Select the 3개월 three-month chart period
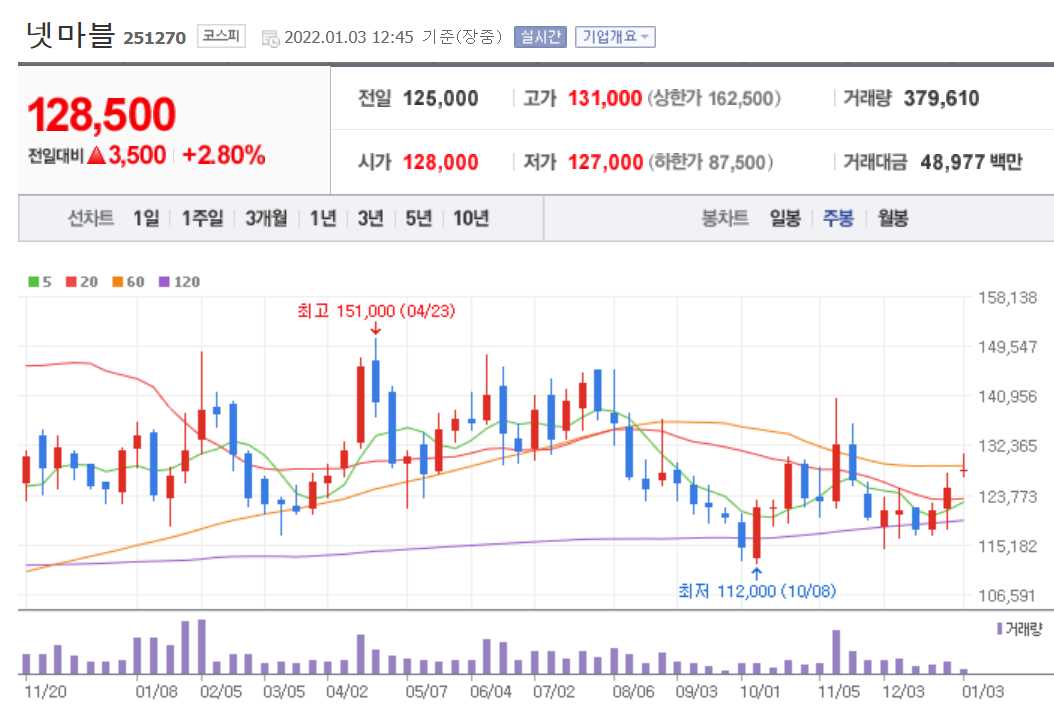 [265, 218]
